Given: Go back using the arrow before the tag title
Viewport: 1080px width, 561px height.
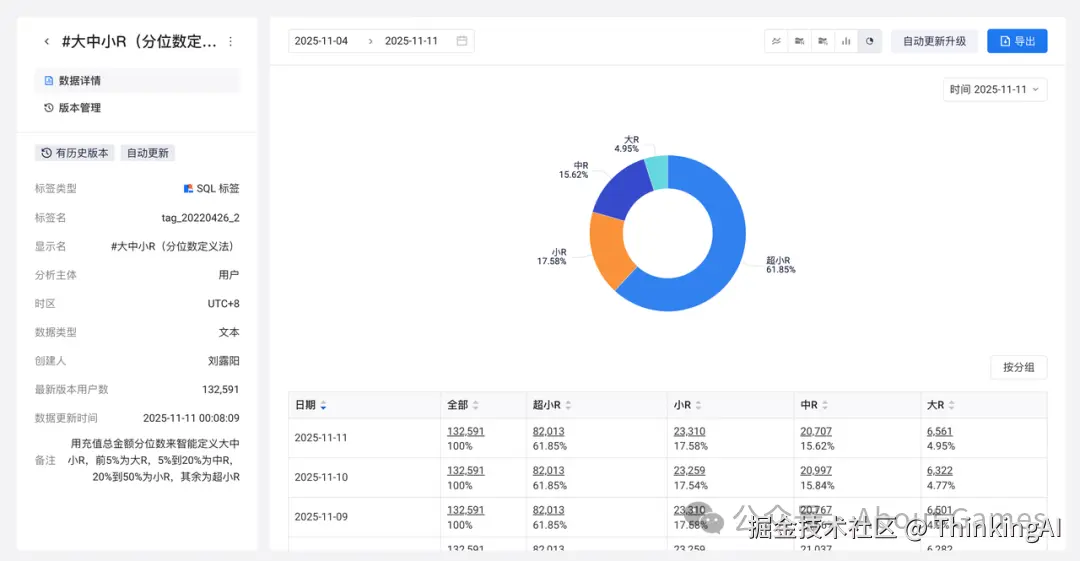Looking at the screenshot, I should [47, 41].
